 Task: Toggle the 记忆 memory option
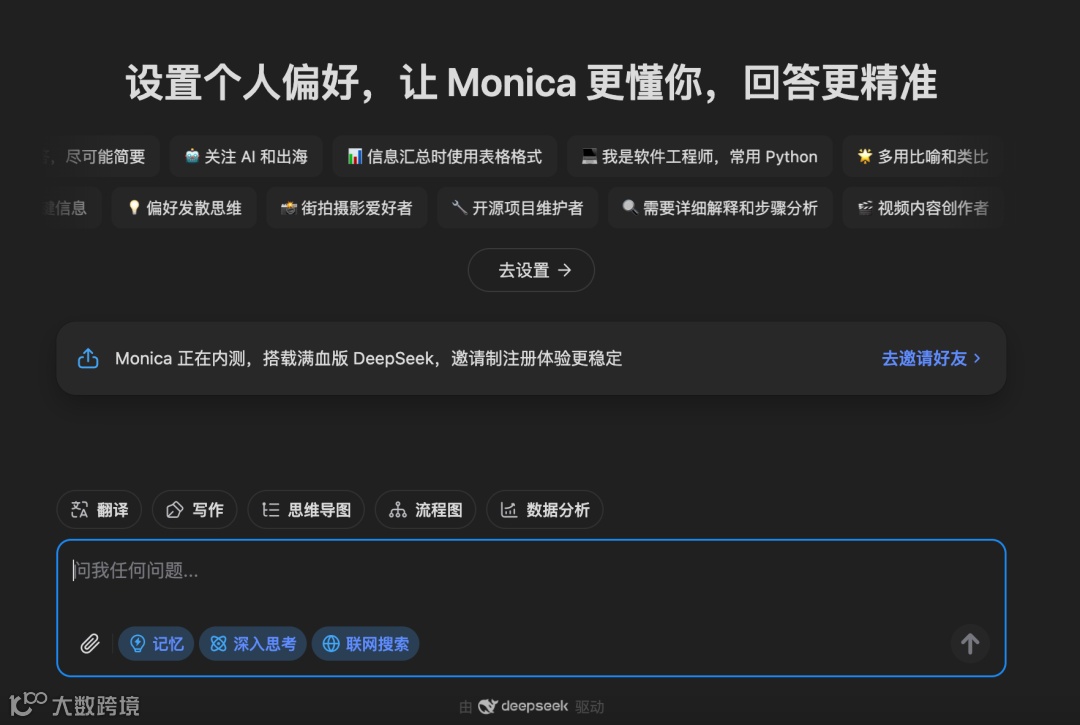(156, 644)
